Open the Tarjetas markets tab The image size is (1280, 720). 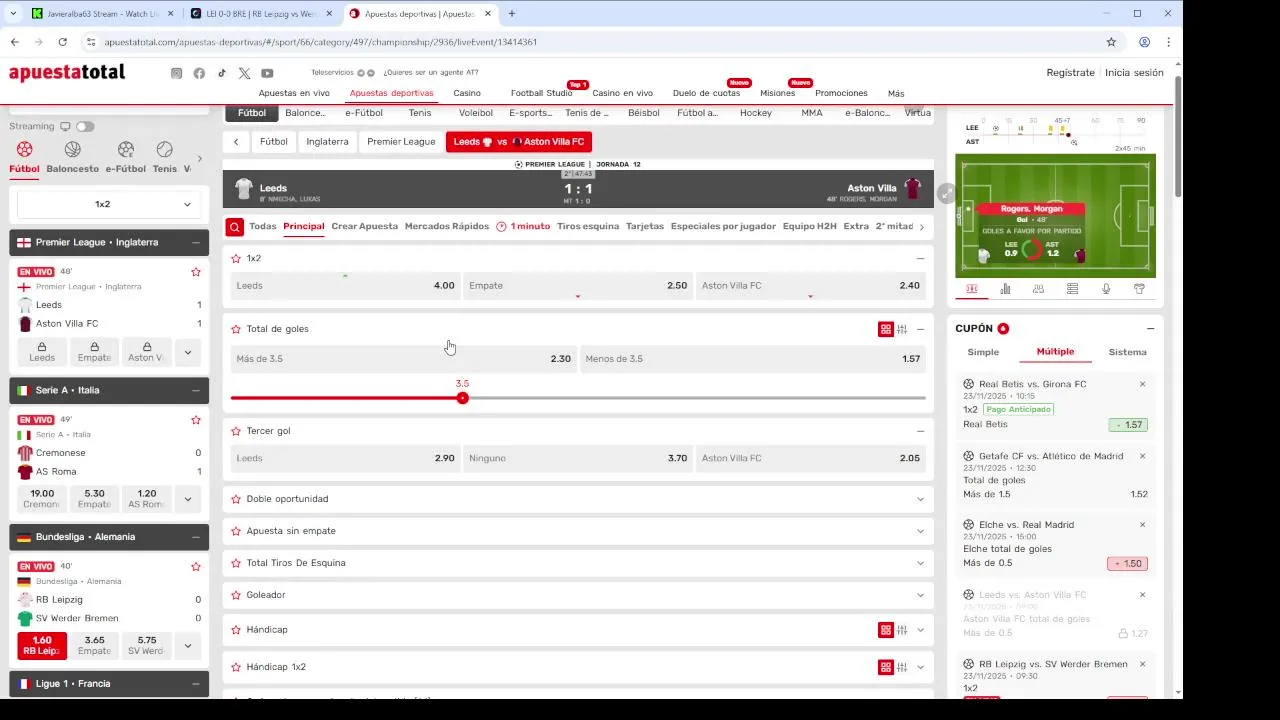coord(645,226)
